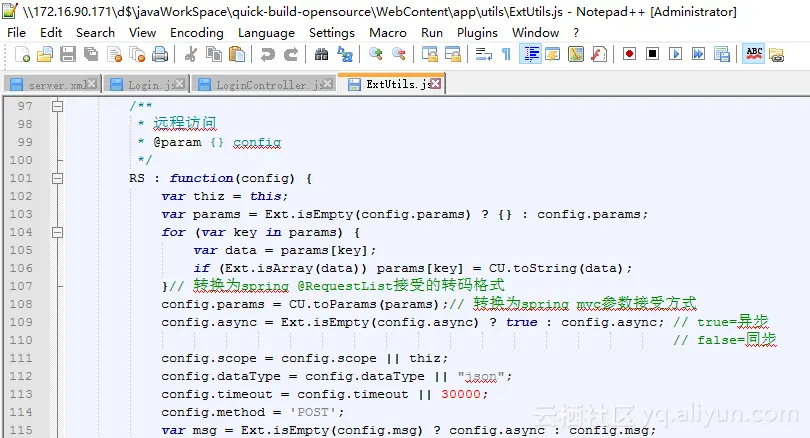This screenshot has width=810, height=438.
Task: Open the Macro menu
Action: pyautogui.click(x=387, y=33)
